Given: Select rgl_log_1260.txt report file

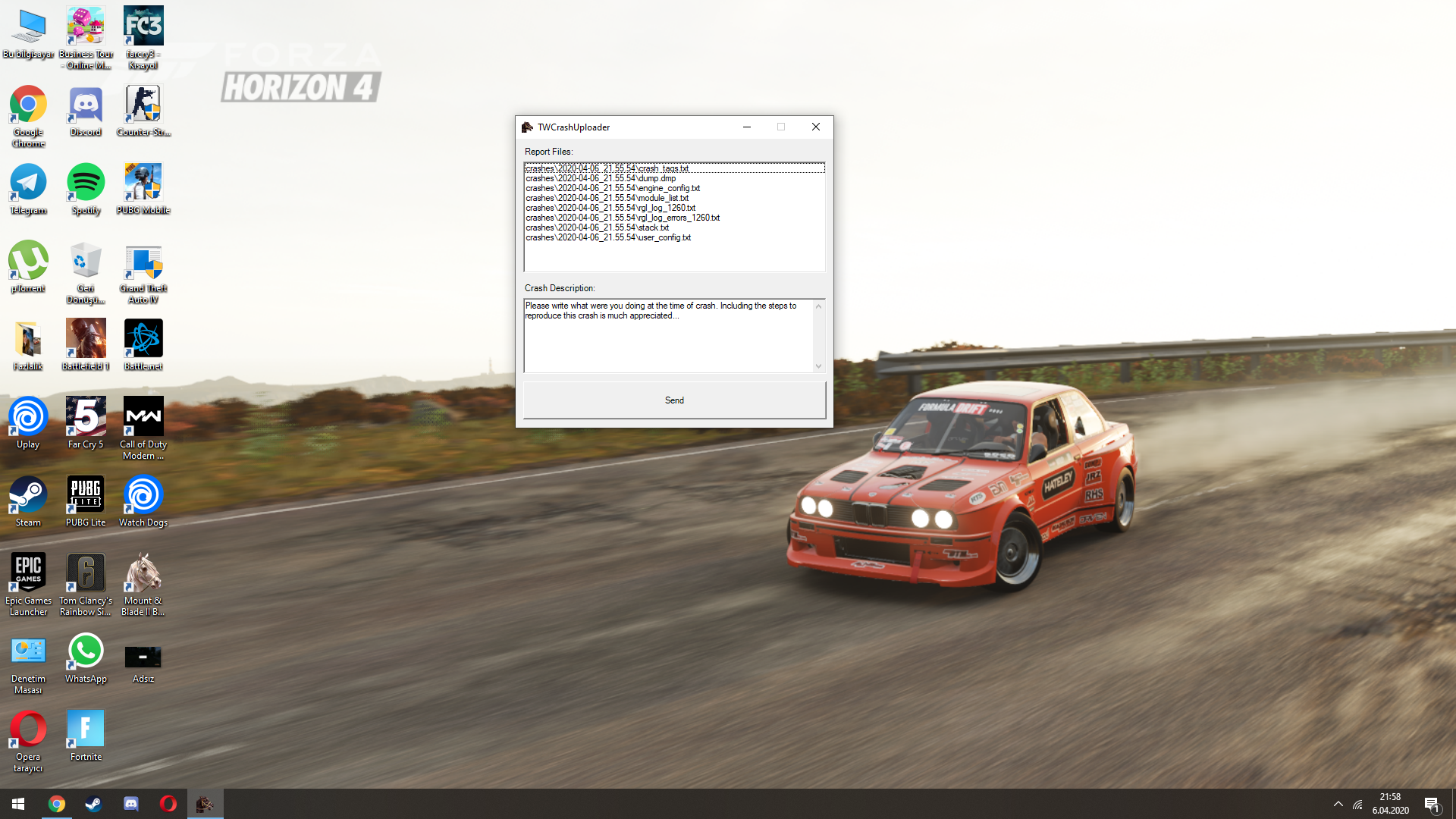Looking at the screenshot, I should pos(674,208).
